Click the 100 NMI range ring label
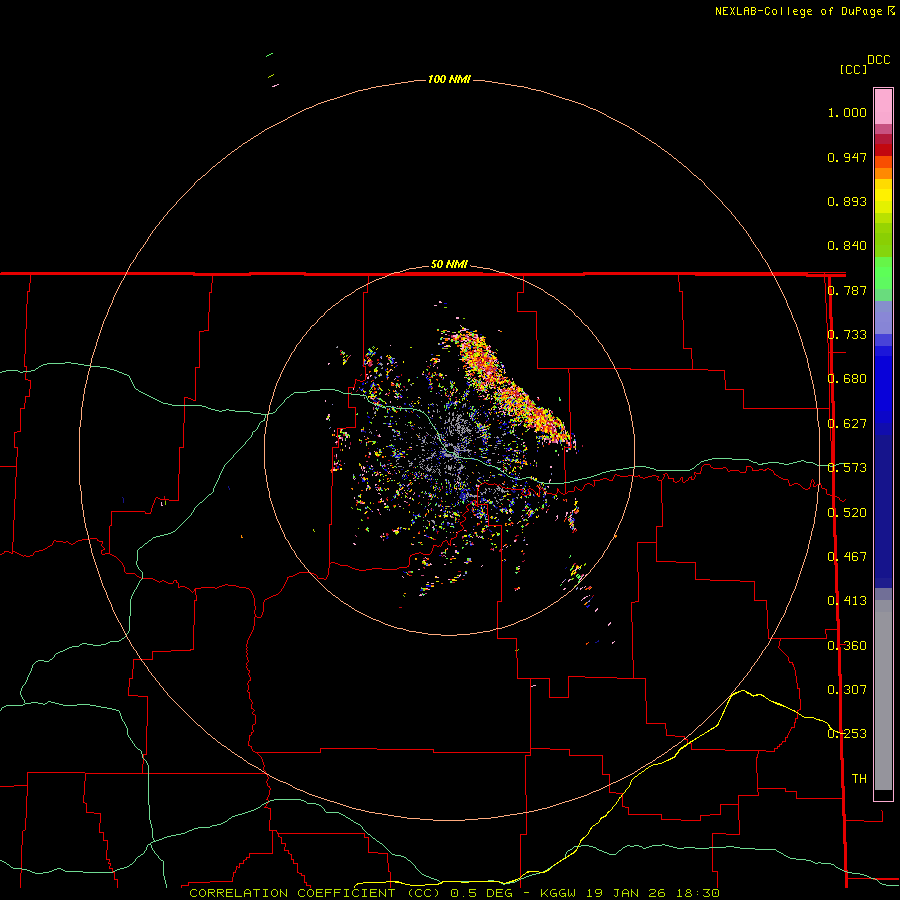The height and width of the screenshot is (900, 900). [x=449, y=79]
